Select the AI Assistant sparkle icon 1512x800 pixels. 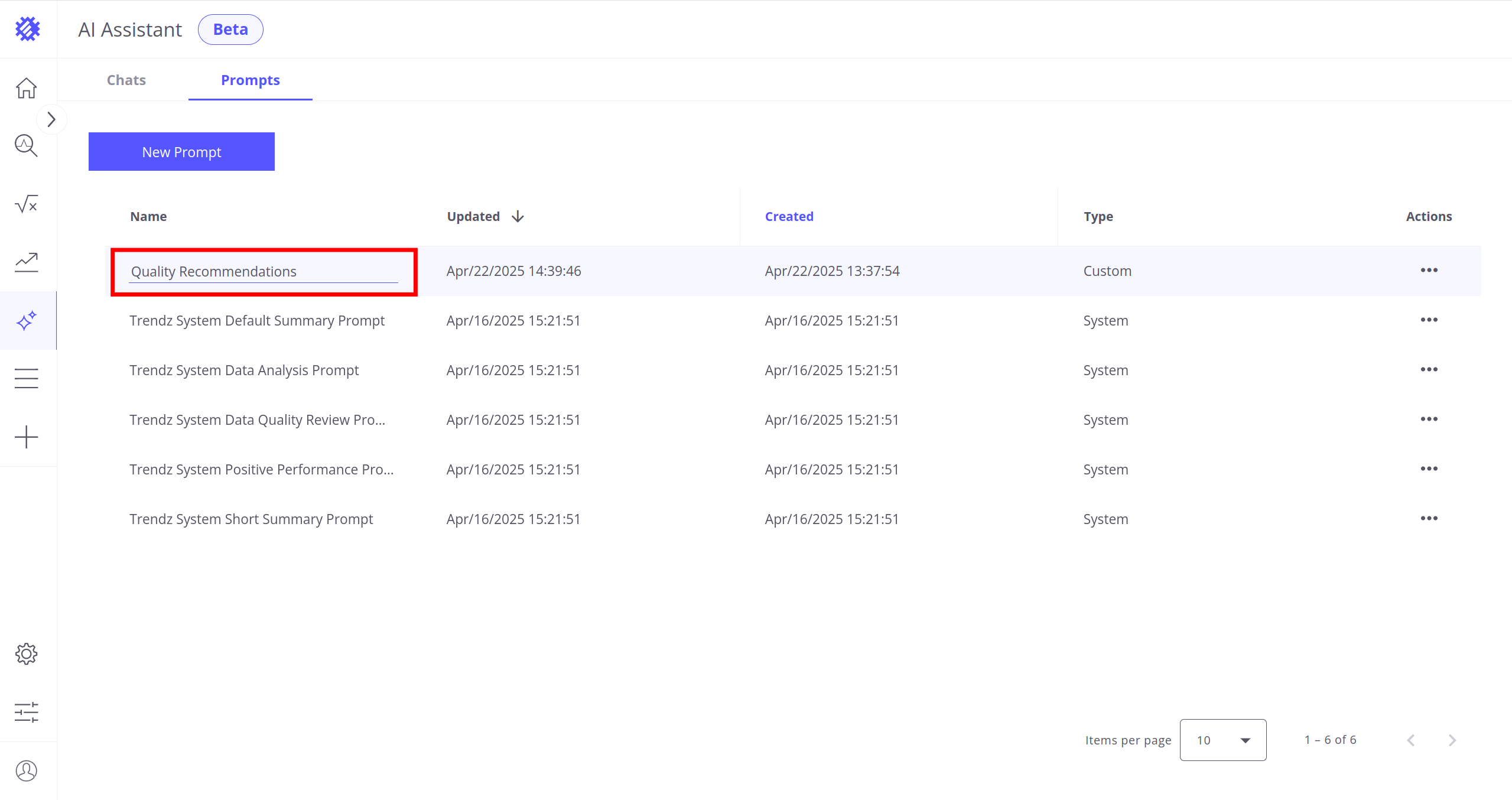(x=26, y=321)
